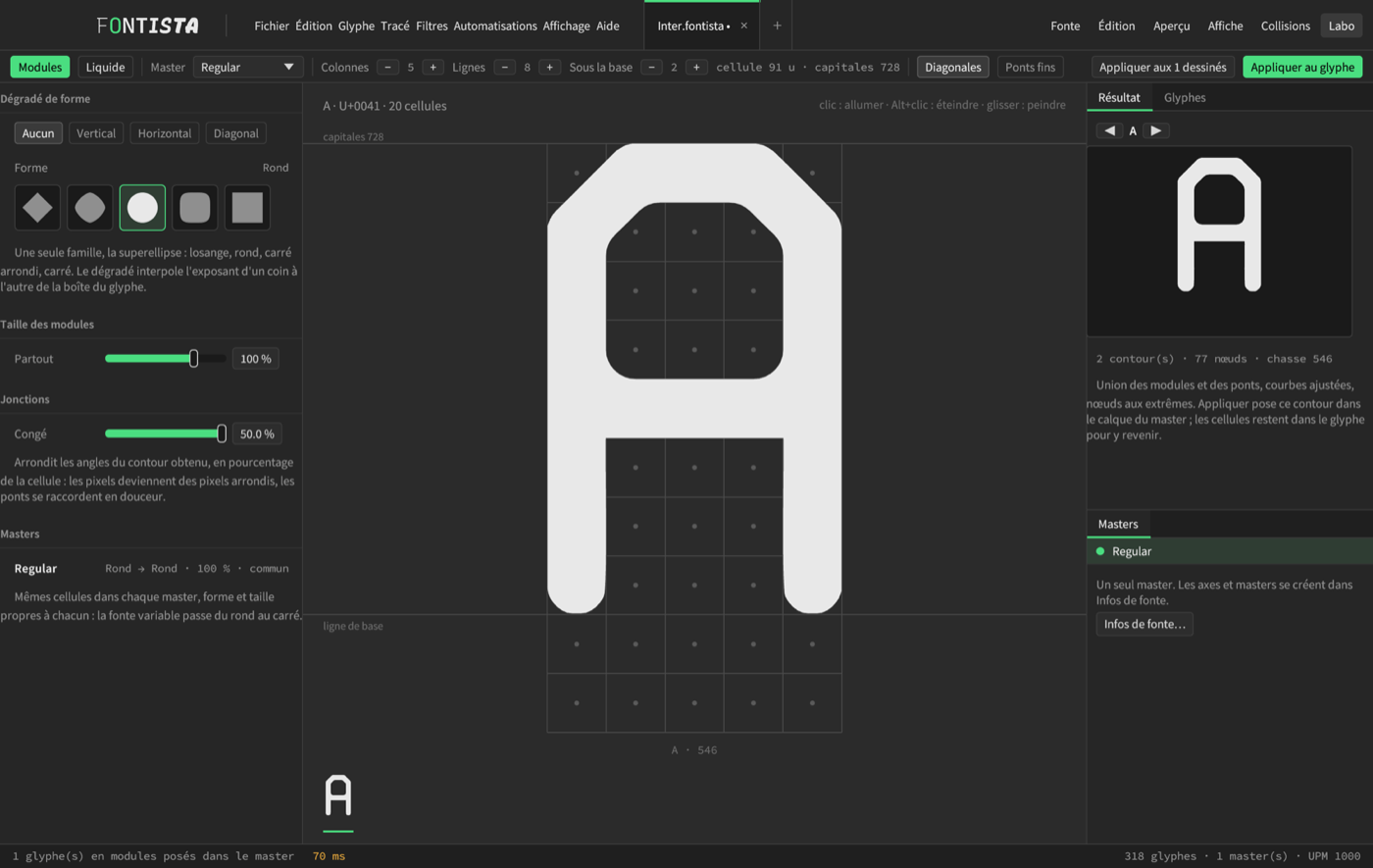1373x868 pixels.
Task: Open the Fichier menu
Action: [x=272, y=26]
